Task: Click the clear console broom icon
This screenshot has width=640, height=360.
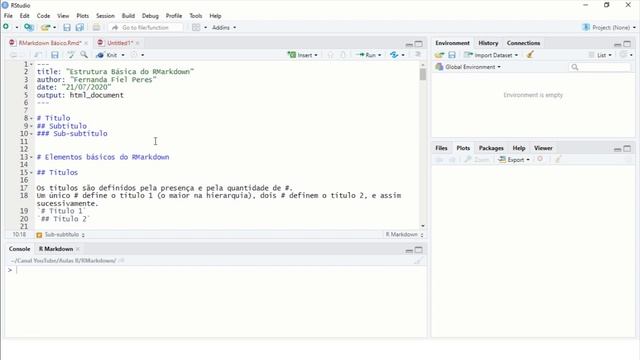Action: click(418, 261)
